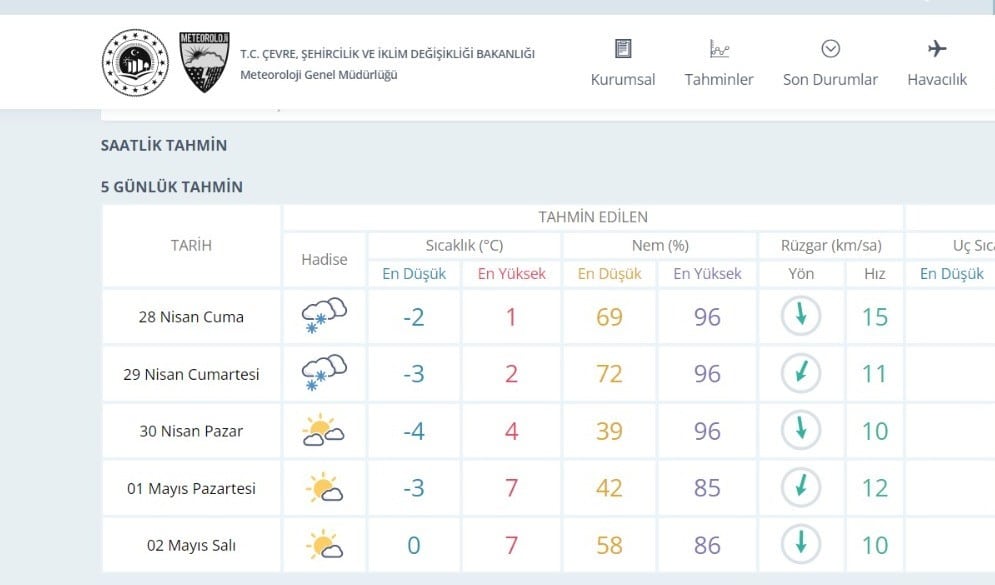995x585 pixels.
Task: Click the Son Durumlar clock icon
Action: (x=831, y=49)
